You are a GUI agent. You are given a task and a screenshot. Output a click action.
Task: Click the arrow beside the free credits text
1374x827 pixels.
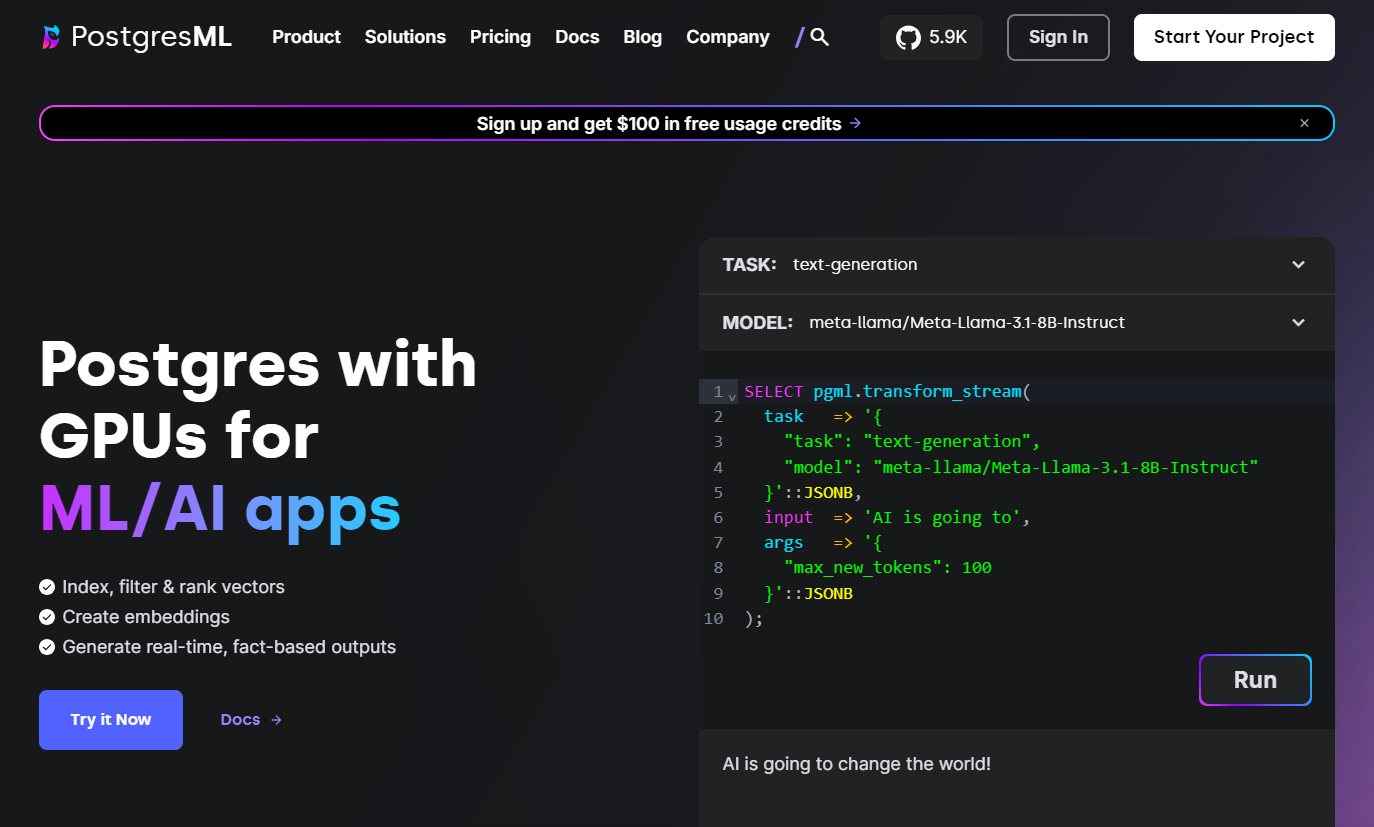click(x=856, y=123)
